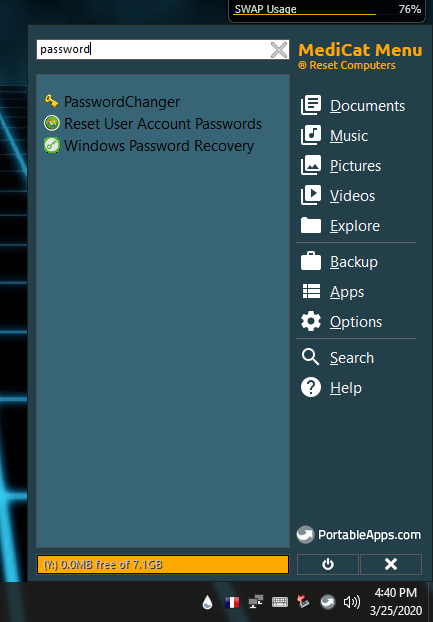Click the Options gear icon
The image size is (433, 622).
311,321
